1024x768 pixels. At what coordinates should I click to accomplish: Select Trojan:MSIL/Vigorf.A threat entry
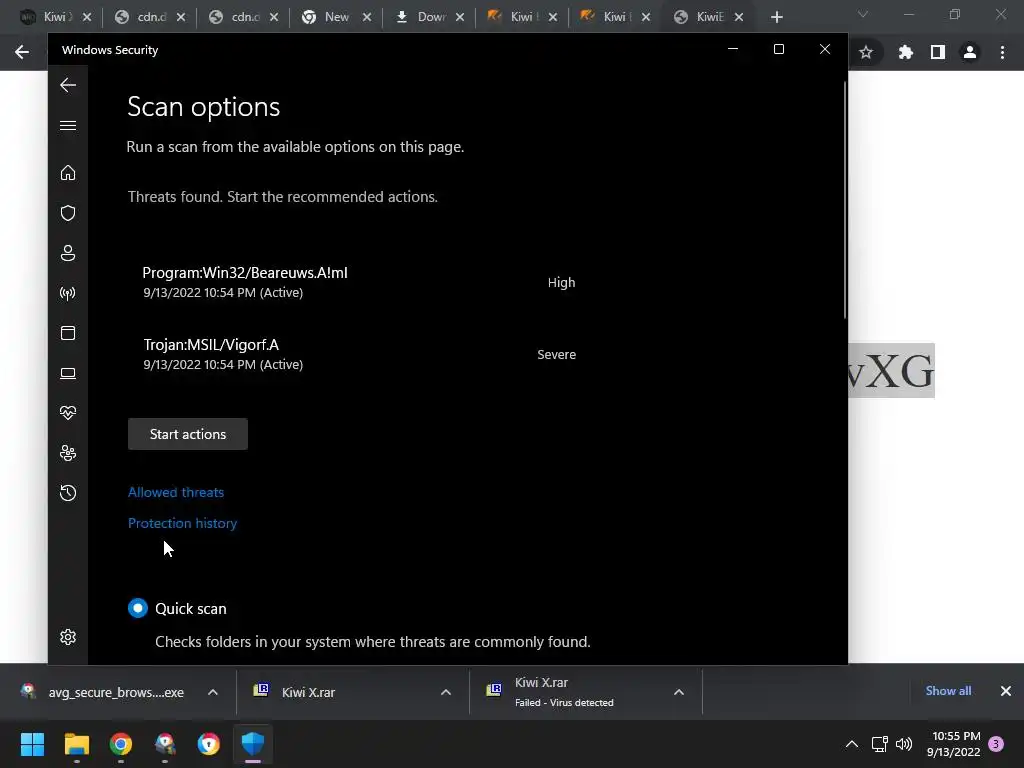(359, 354)
